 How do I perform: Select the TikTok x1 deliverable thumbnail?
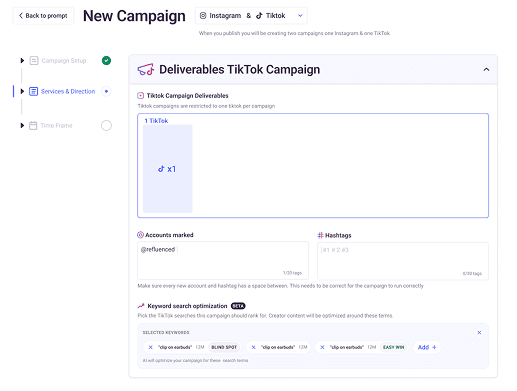(168, 169)
